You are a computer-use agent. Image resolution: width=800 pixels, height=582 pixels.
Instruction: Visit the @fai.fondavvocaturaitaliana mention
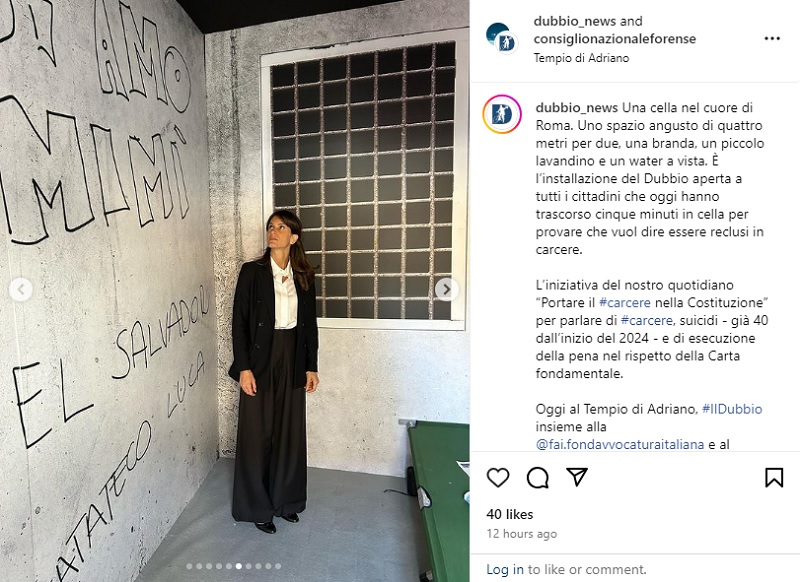click(620, 444)
